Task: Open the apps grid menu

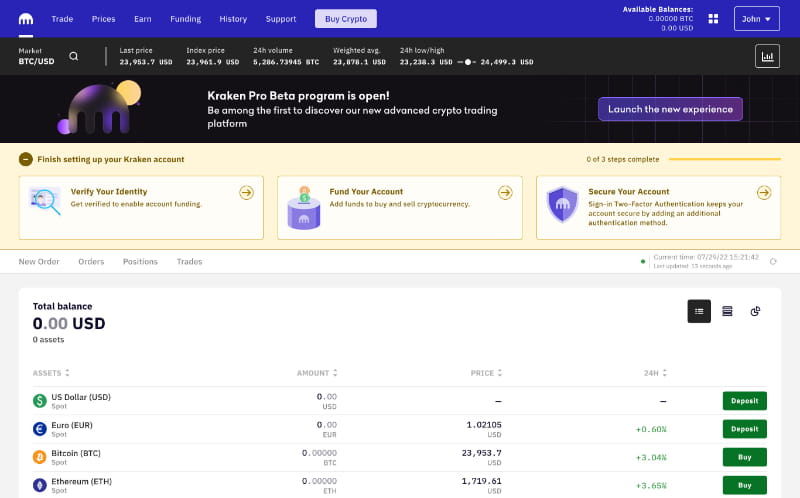Action: pyautogui.click(x=713, y=19)
